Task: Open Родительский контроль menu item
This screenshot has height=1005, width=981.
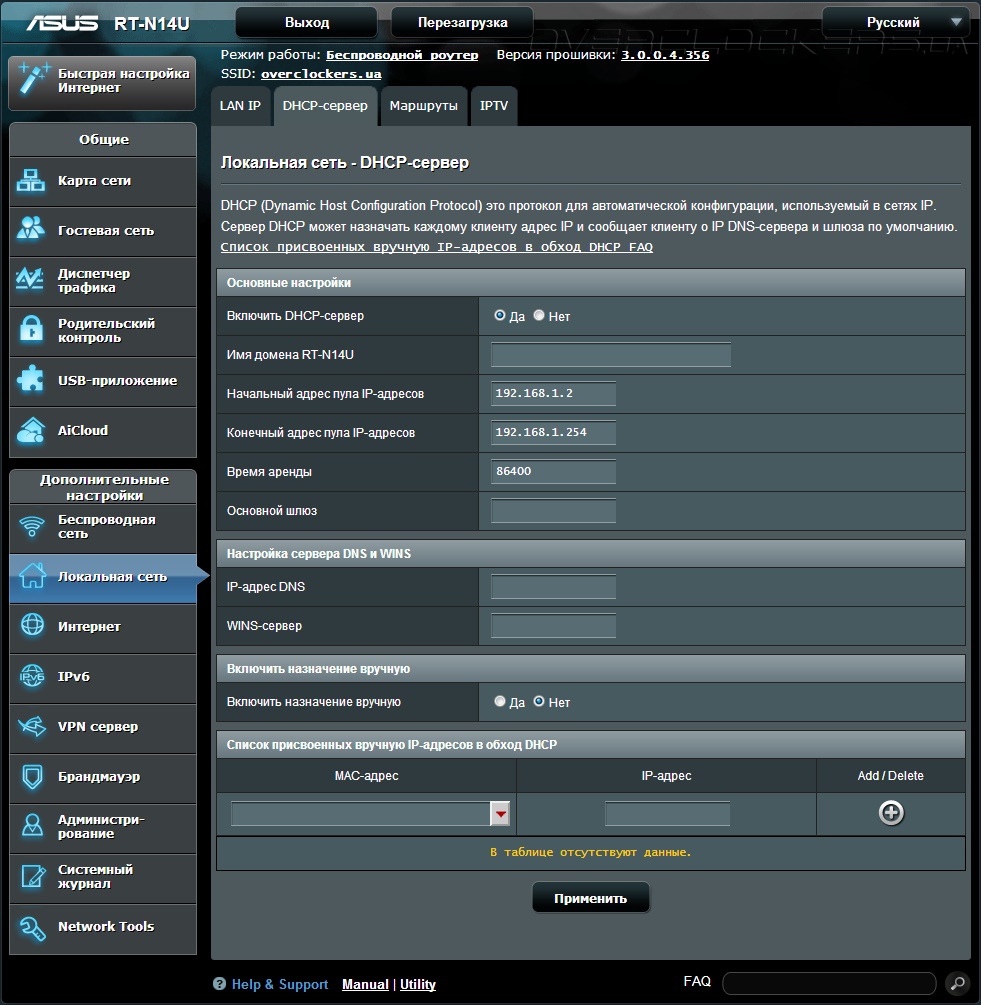Action: coord(103,331)
